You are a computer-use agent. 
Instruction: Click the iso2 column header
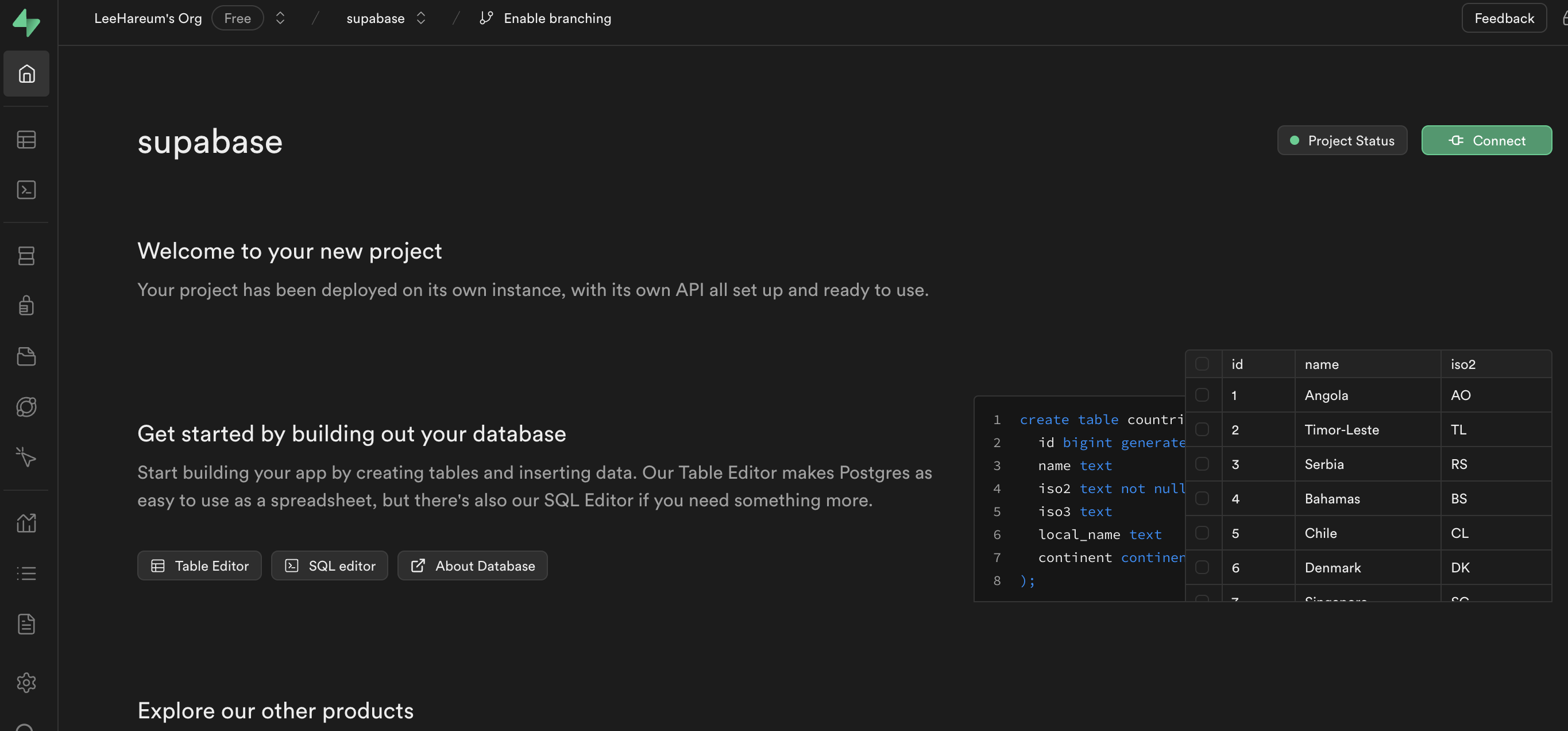tap(1496, 364)
